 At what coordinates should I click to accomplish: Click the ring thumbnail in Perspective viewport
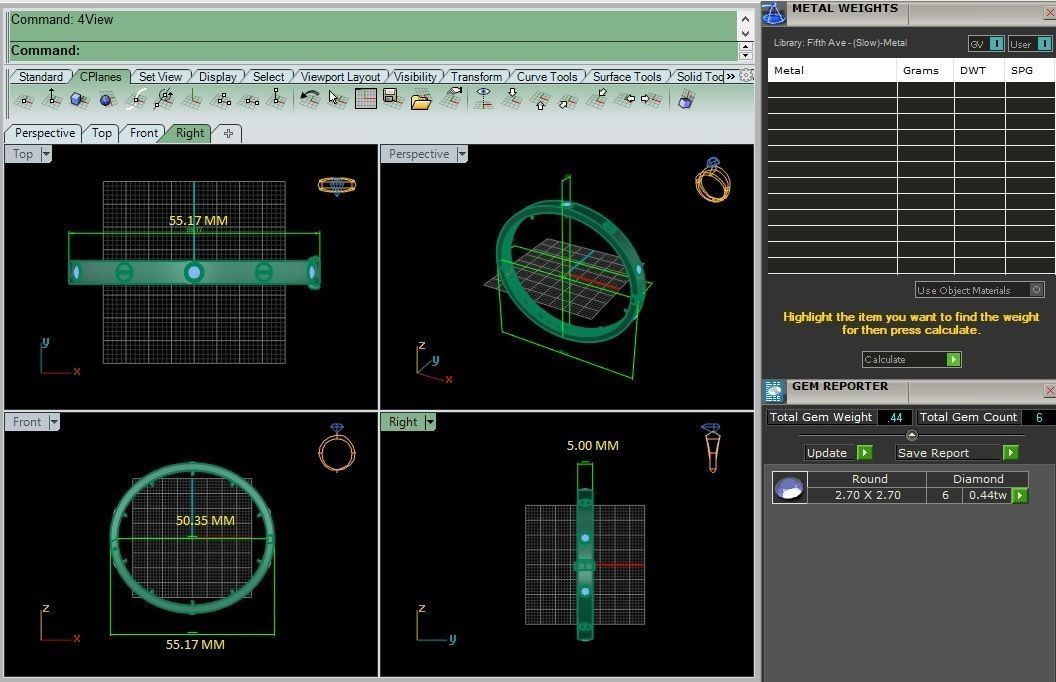click(713, 180)
